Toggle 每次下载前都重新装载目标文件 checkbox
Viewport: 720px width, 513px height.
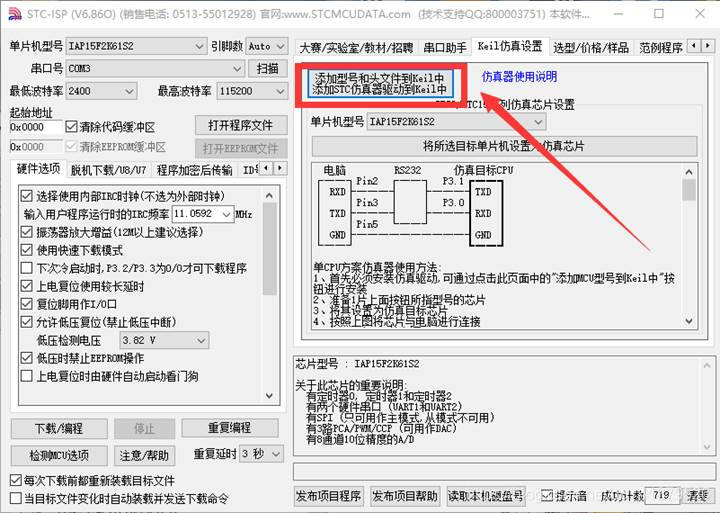pos(16,480)
